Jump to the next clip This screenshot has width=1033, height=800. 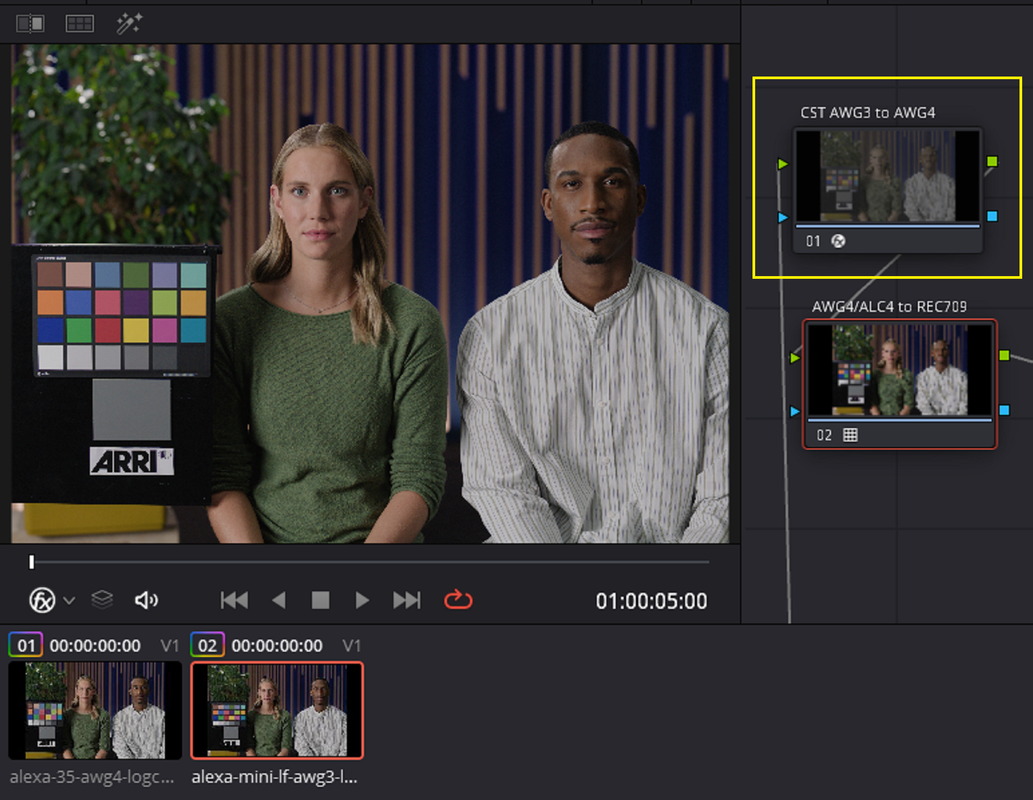pyautogui.click(x=406, y=600)
